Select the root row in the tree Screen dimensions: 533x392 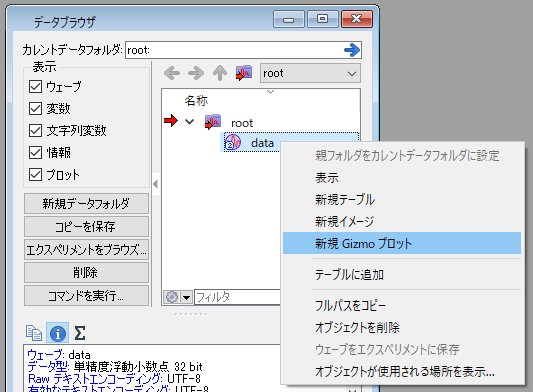coord(261,122)
